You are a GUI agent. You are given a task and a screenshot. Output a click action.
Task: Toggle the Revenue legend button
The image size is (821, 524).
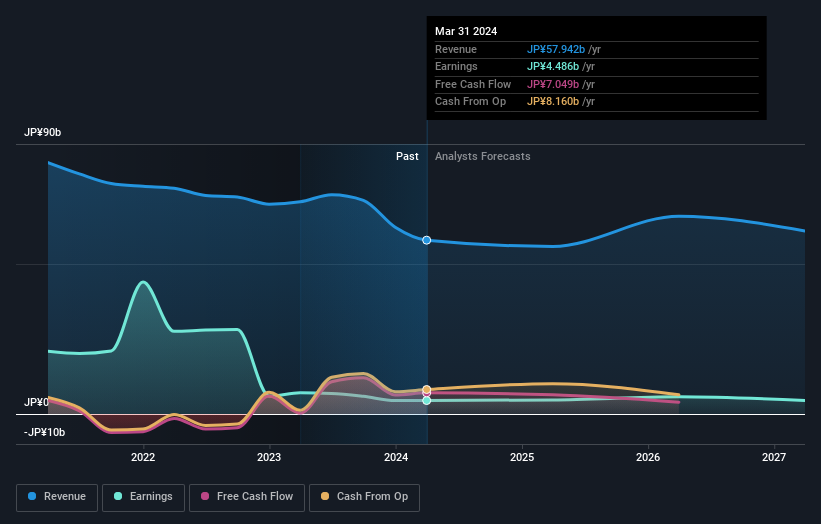57,497
